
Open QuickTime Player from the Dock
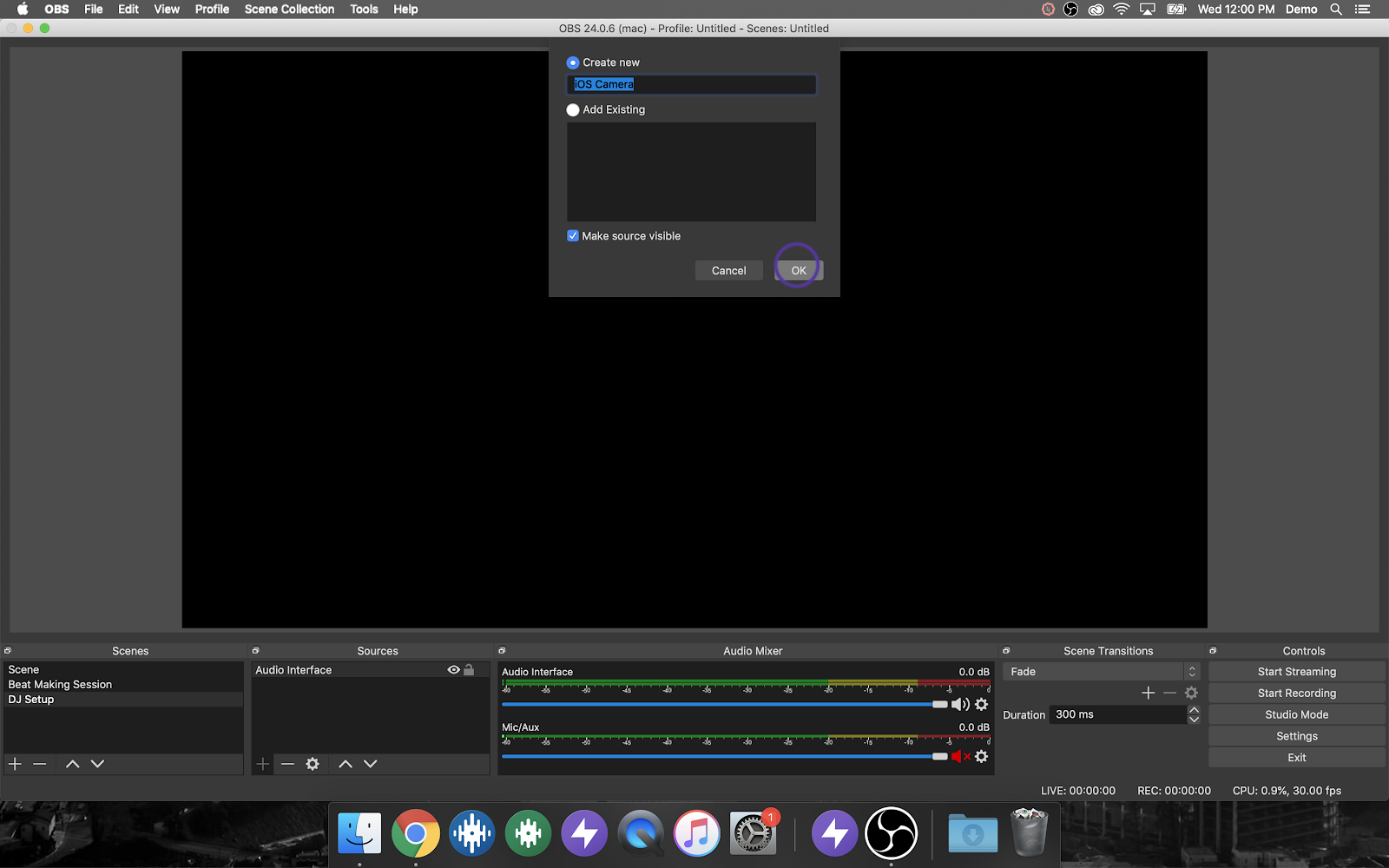[x=641, y=833]
